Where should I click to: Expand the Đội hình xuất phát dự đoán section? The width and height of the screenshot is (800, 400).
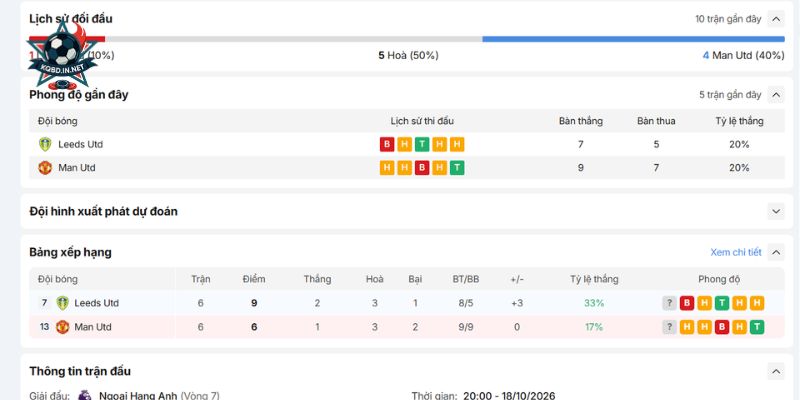(776, 211)
